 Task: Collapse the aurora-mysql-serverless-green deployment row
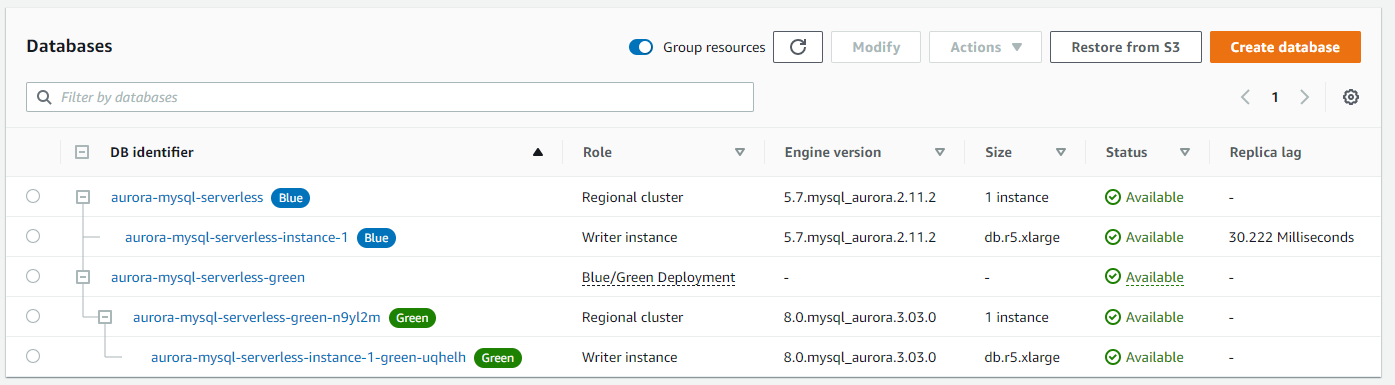coord(84,277)
